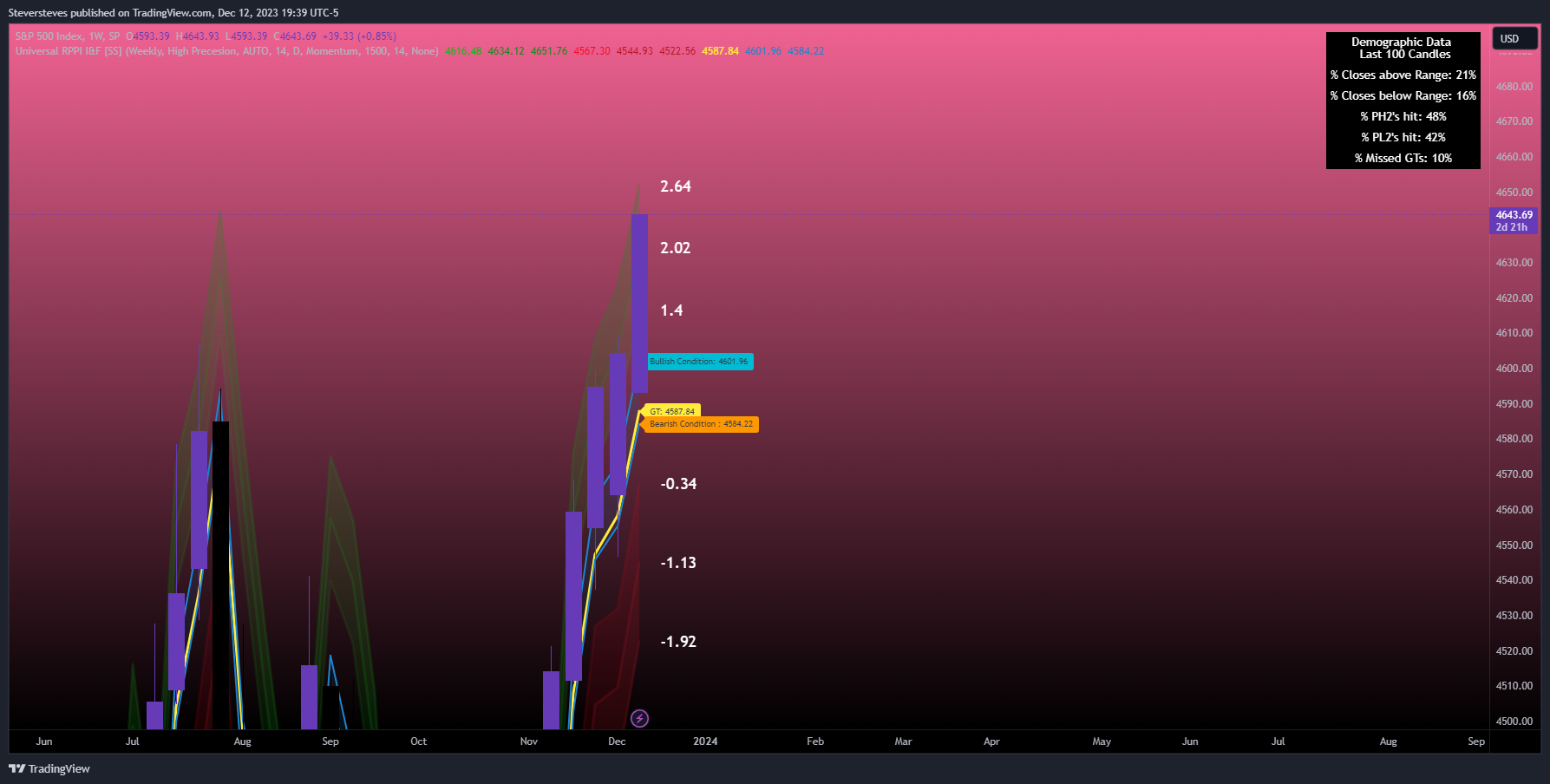Click the Dec label on time axis
Screen dimensions: 1550x784
(617, 742)
